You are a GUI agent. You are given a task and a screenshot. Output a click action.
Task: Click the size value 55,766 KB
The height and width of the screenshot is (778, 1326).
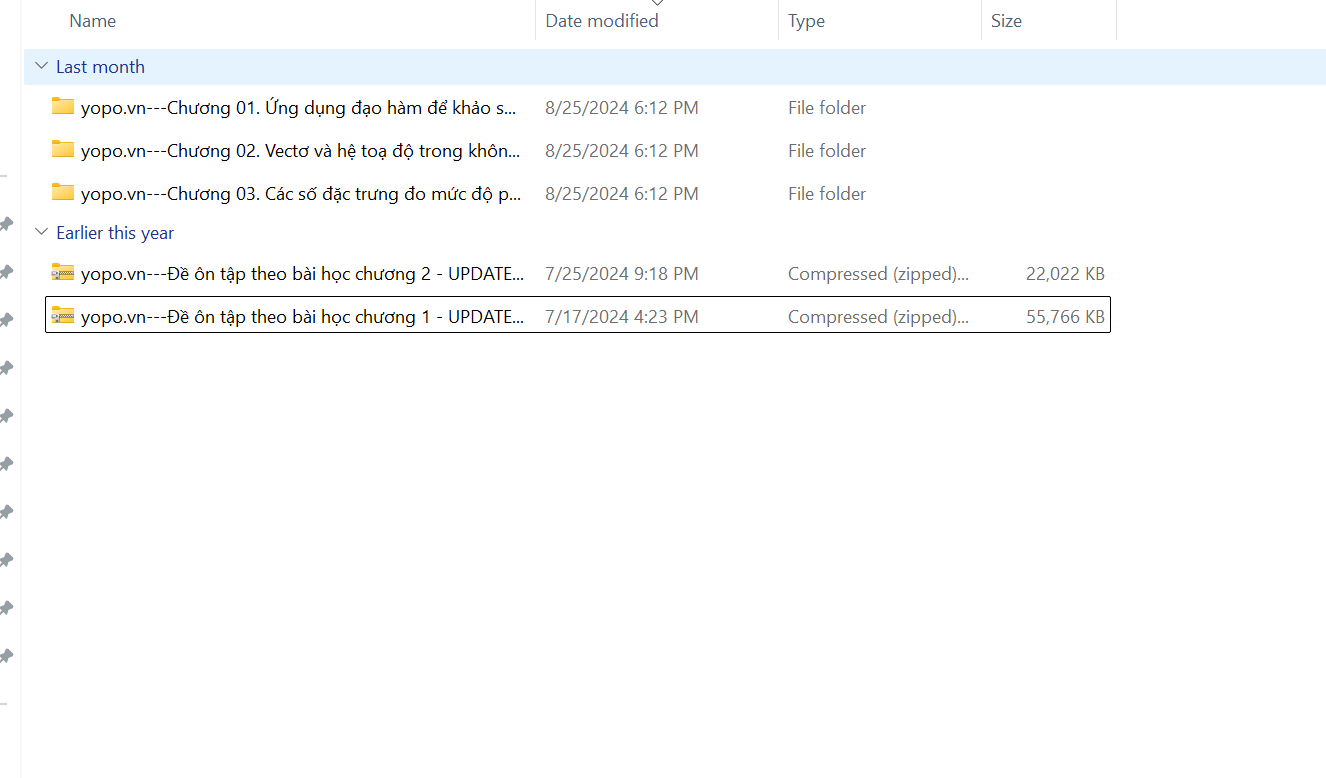[x=1065, y=317]
